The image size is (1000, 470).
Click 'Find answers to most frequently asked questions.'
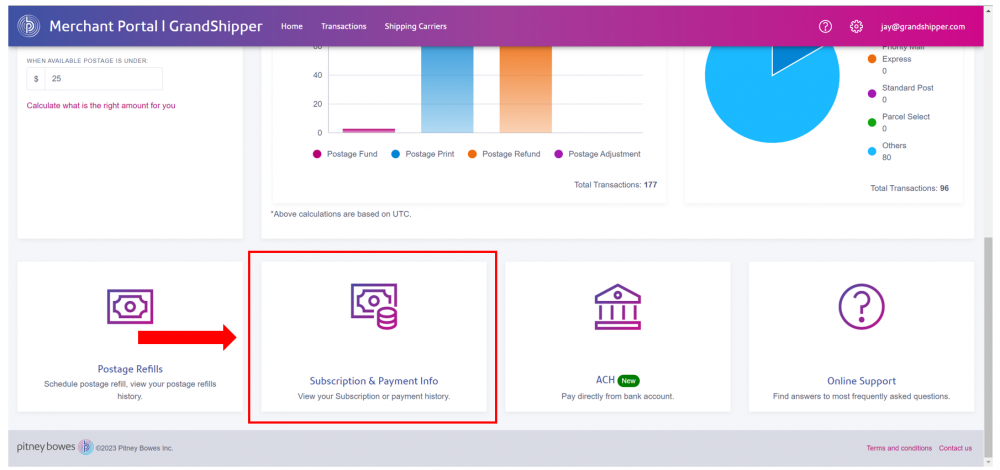[x=862, y=396]
